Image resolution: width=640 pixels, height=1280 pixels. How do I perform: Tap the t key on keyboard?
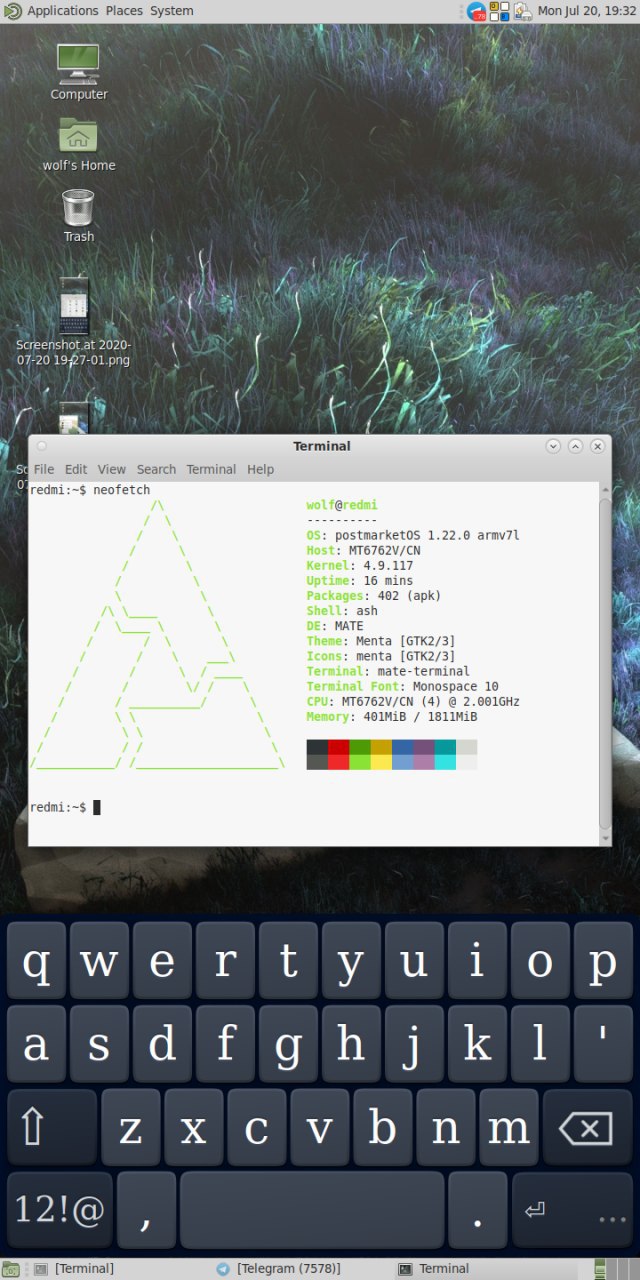(x=288, y=962)
